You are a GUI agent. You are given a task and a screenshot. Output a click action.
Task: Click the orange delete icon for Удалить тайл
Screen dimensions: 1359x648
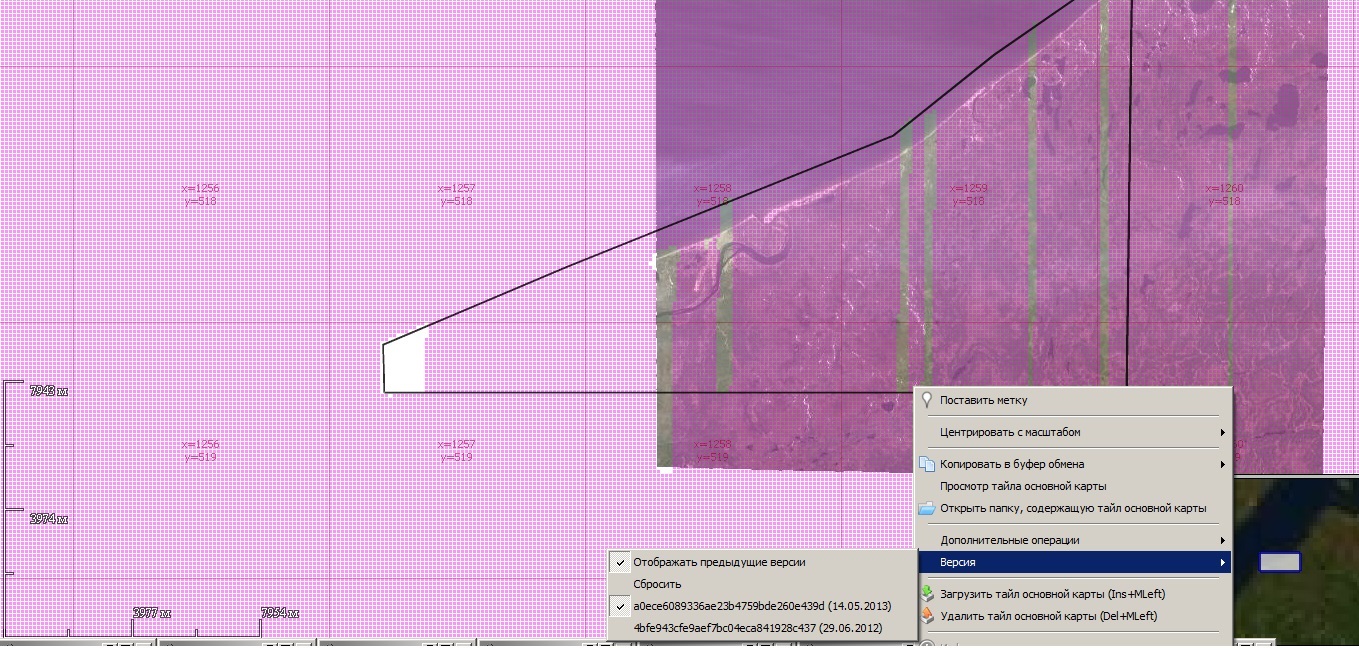[x=927, y=616]
